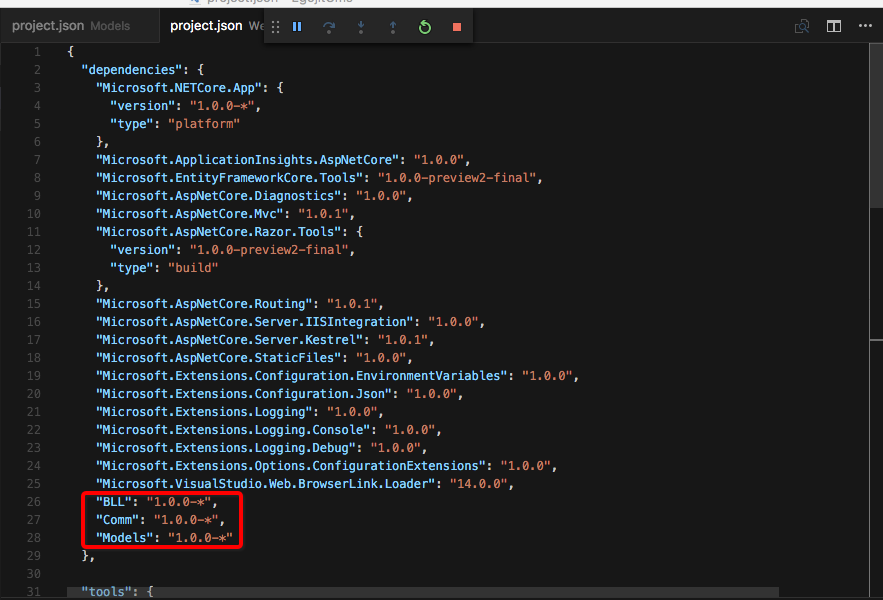Open the preview/search editor icon
The image size is (883, 600).
pyautogui.click(x=802, y=26)
